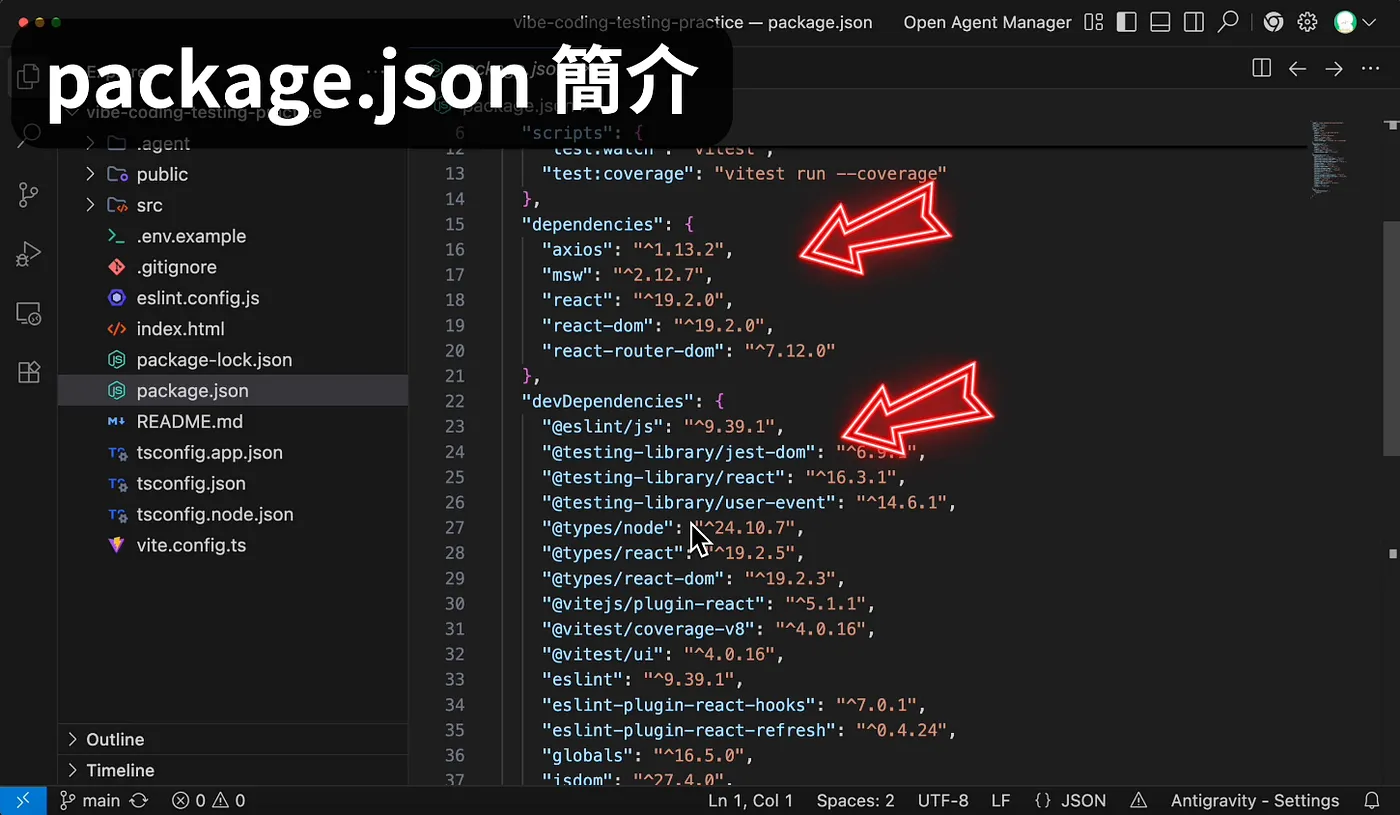Image resolution: width=1400 pixels, height=815 pixels.
Task: Click the warning triangle next to JSON
Action: [x=1138, y=801]
